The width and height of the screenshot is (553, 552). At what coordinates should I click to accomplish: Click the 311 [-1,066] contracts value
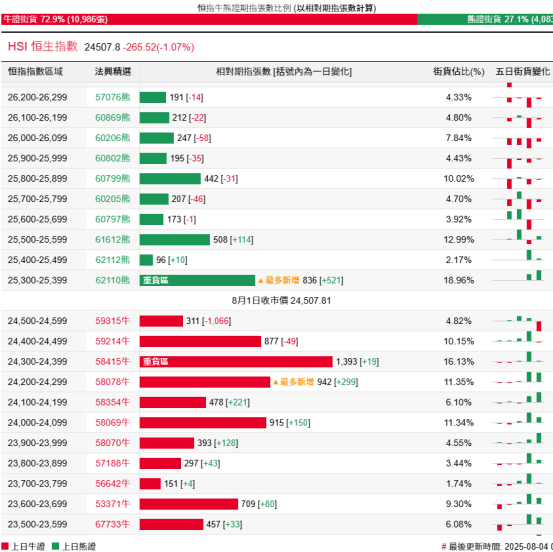pos(208,321)
